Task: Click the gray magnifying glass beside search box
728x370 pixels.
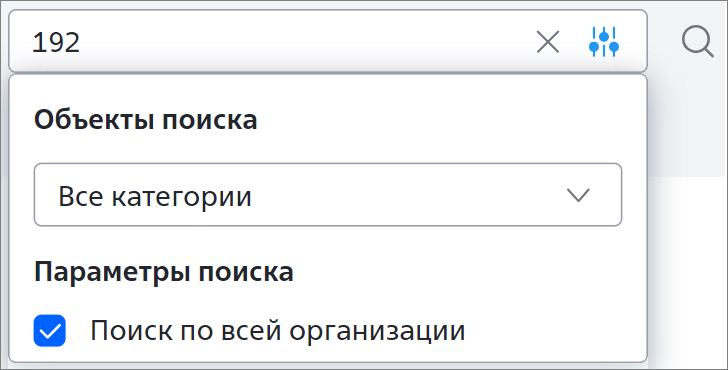Action: click(x=697, y=42)
